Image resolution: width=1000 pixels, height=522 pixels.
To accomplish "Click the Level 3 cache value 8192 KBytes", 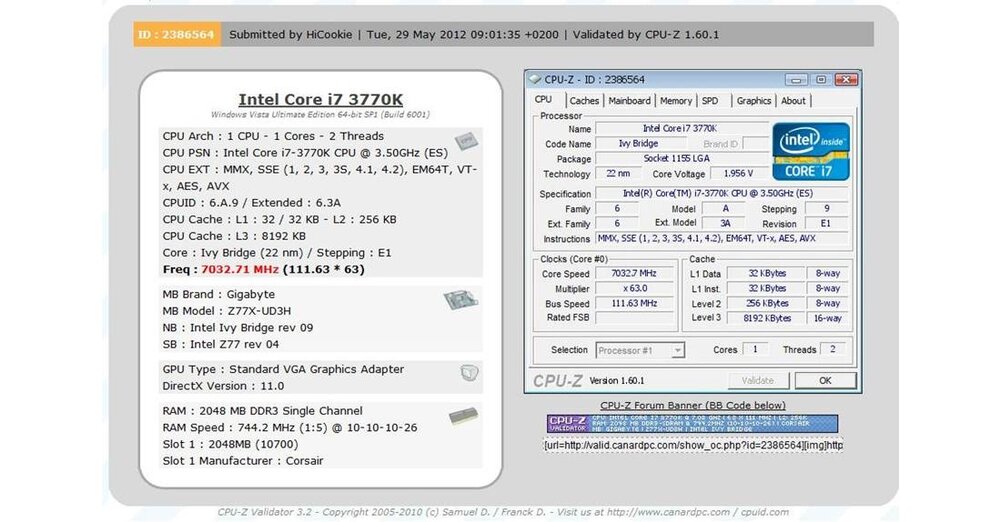I will point(766,318).
